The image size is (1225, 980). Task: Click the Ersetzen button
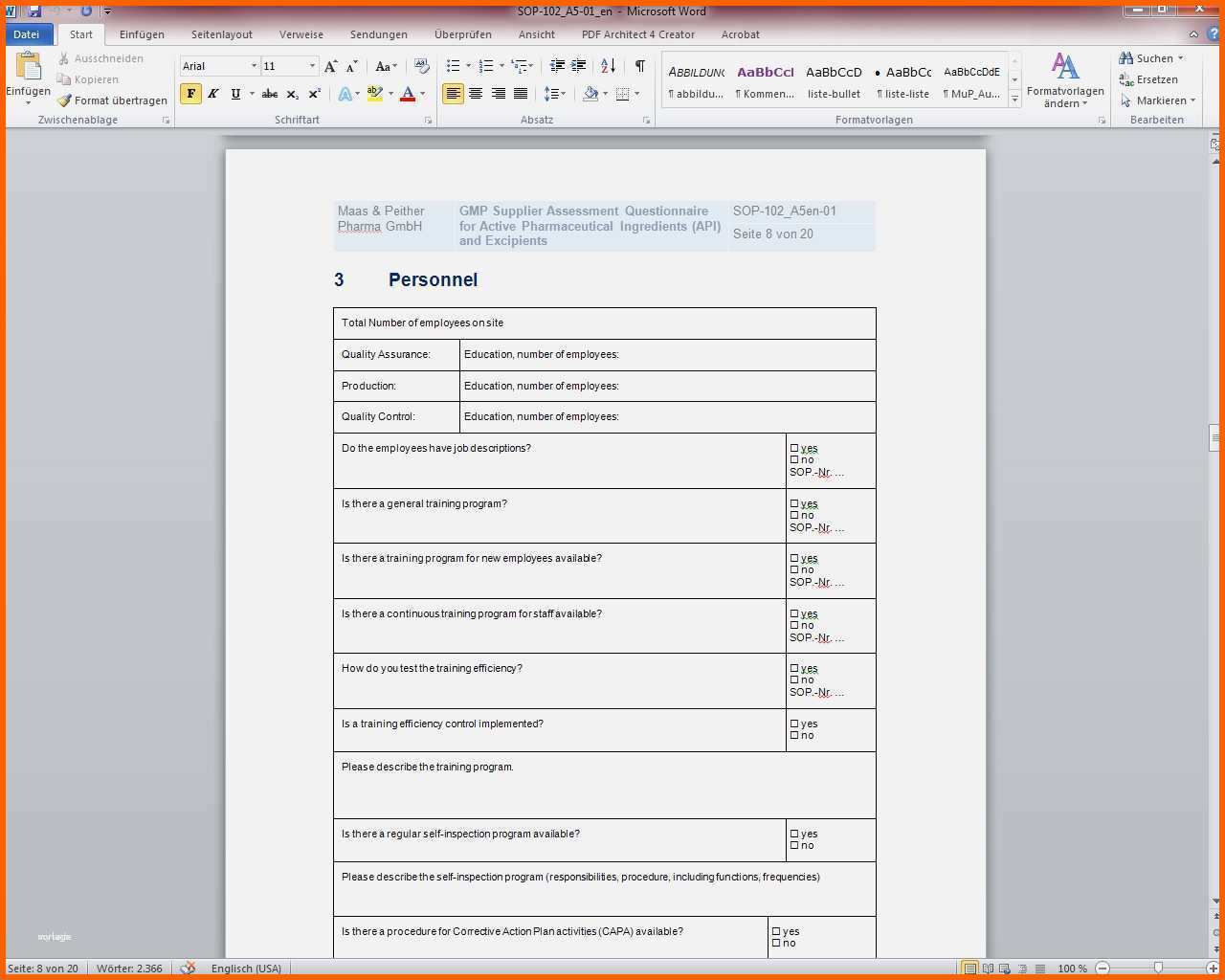pos(1148,79)
